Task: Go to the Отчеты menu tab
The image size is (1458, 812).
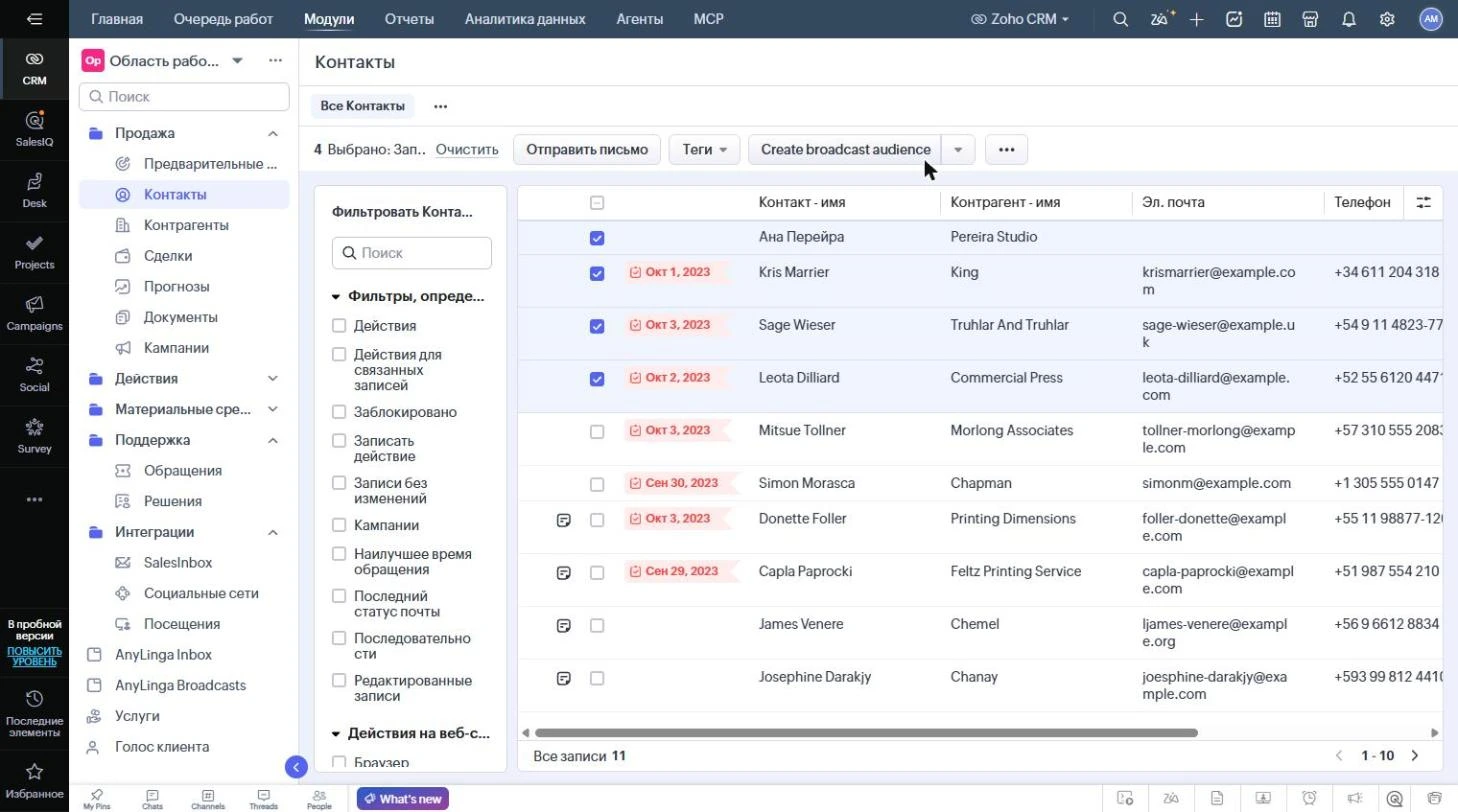Action: click(409, 19)
